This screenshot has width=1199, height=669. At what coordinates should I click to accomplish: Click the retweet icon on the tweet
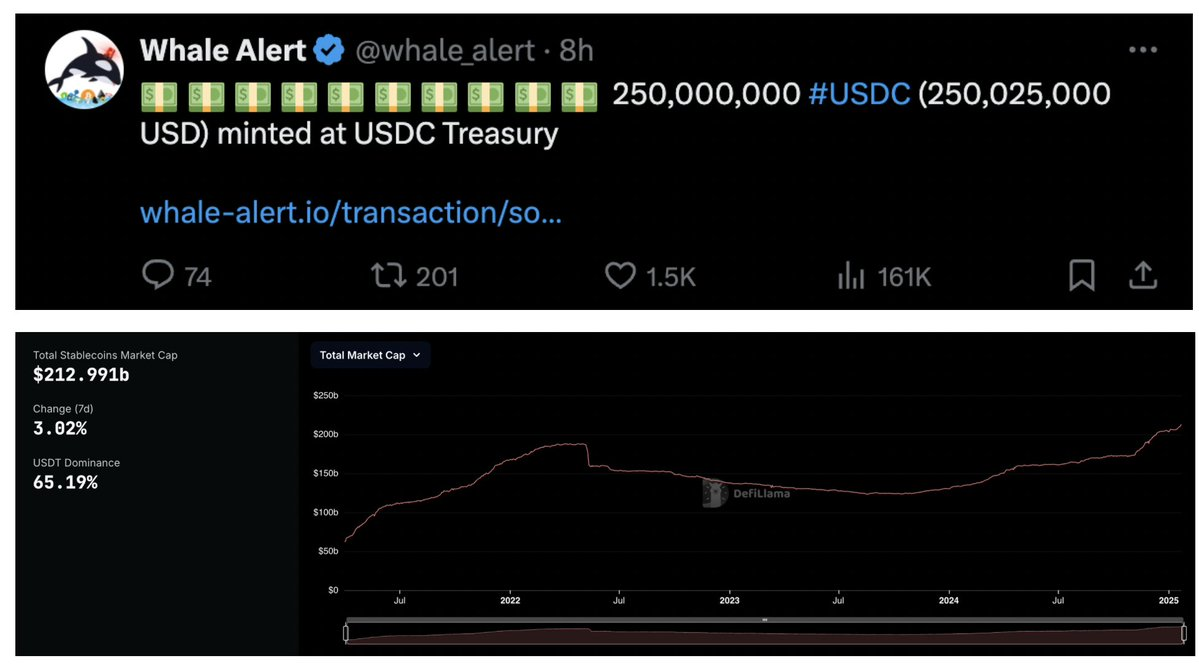coord(389,275)
